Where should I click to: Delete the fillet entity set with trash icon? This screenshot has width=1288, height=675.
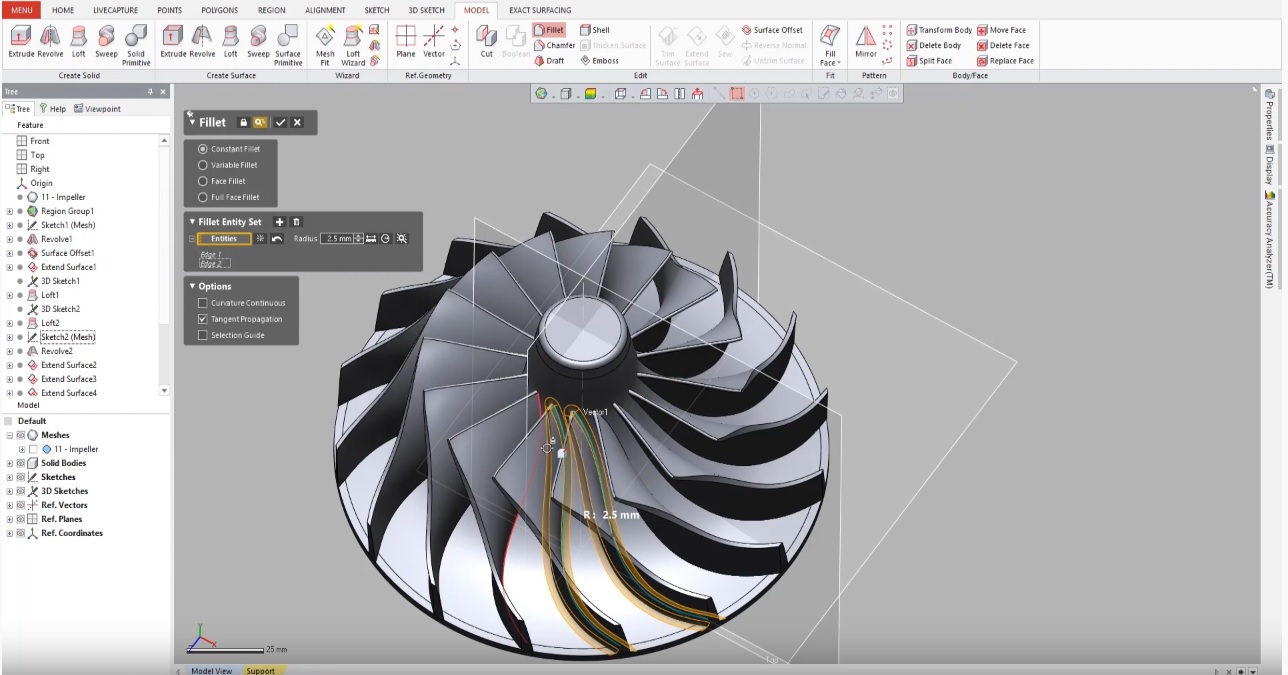point(296,222)
